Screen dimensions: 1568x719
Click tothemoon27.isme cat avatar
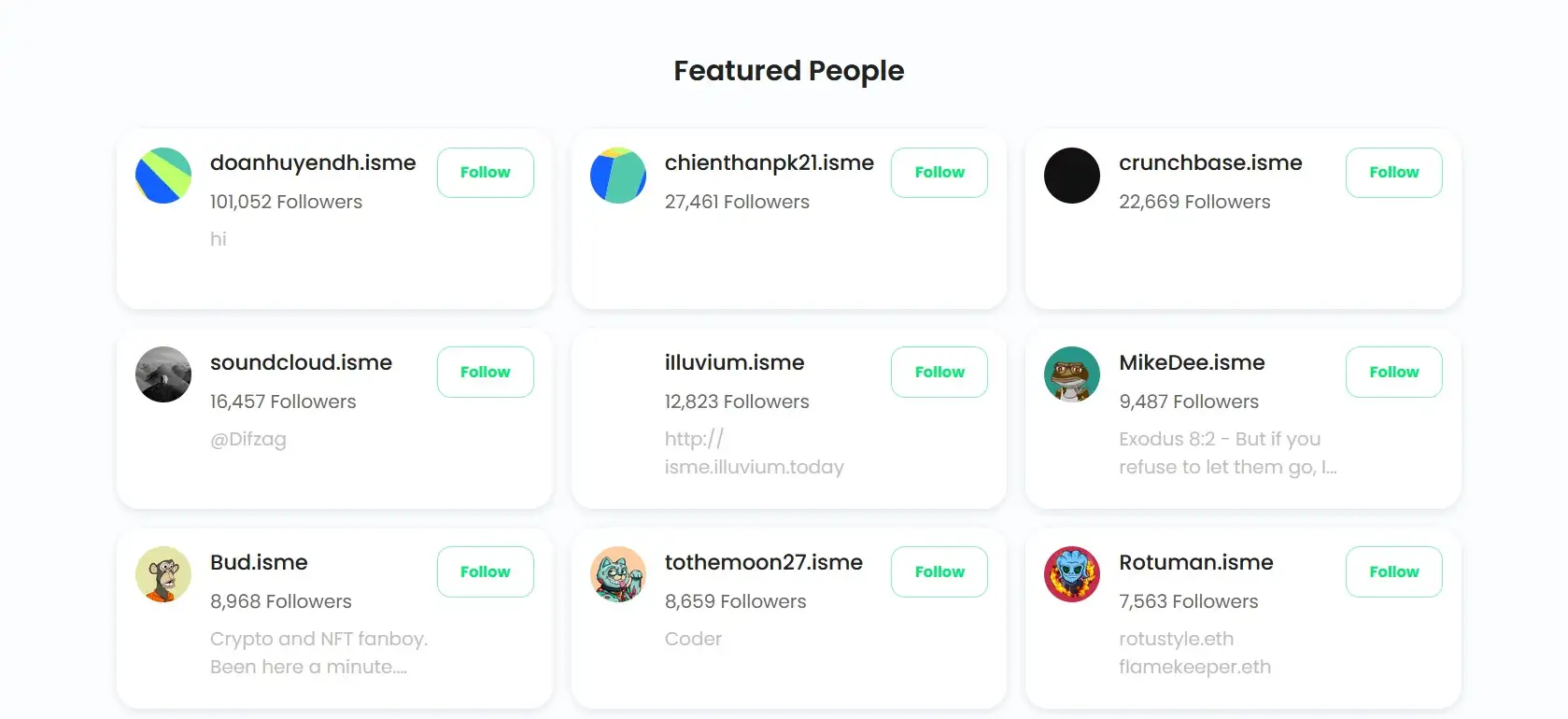[x=618, y=574]
